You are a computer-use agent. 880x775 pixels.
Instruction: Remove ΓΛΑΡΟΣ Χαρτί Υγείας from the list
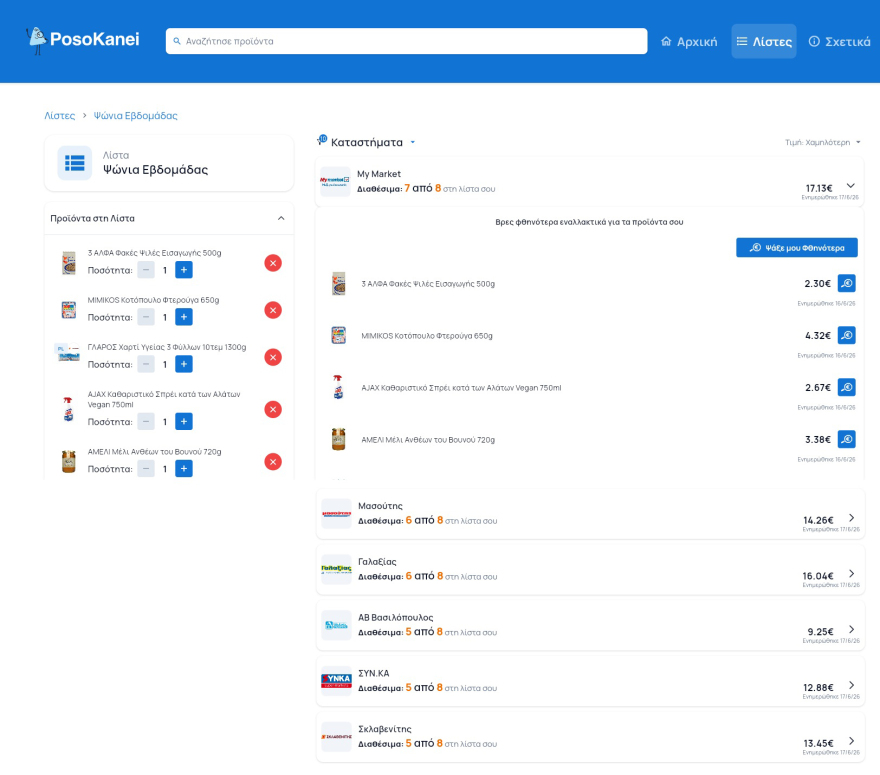point(273,357)
